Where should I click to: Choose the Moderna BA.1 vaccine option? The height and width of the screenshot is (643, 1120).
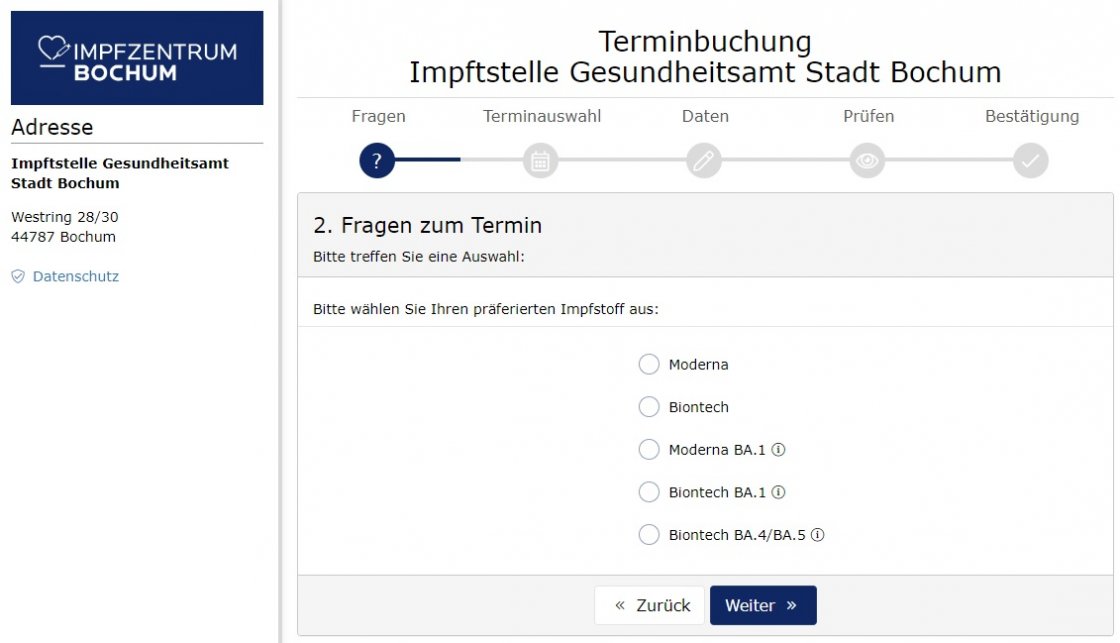click(x=649, y=449)
